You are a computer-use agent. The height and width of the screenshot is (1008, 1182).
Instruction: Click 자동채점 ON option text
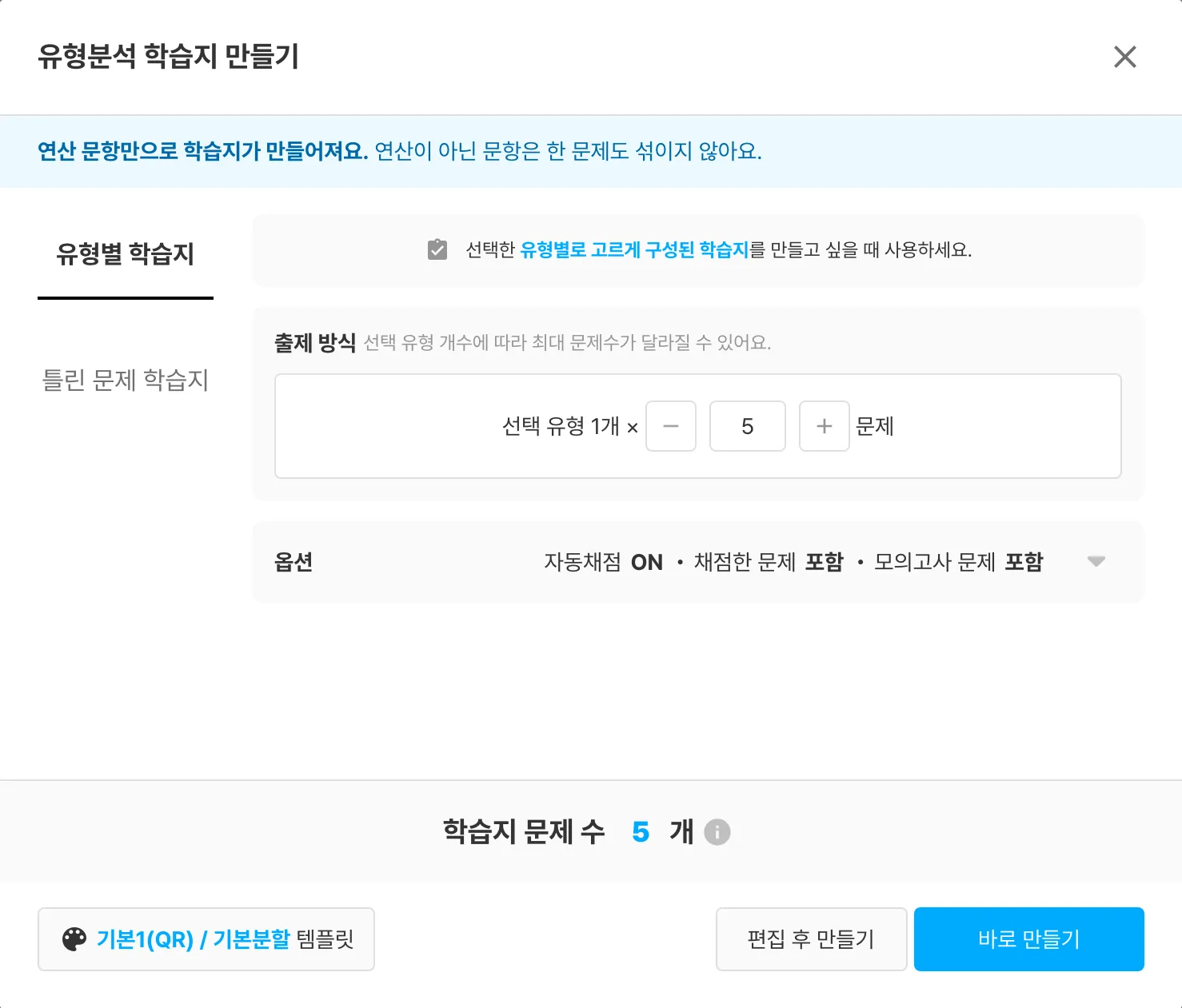604,562
